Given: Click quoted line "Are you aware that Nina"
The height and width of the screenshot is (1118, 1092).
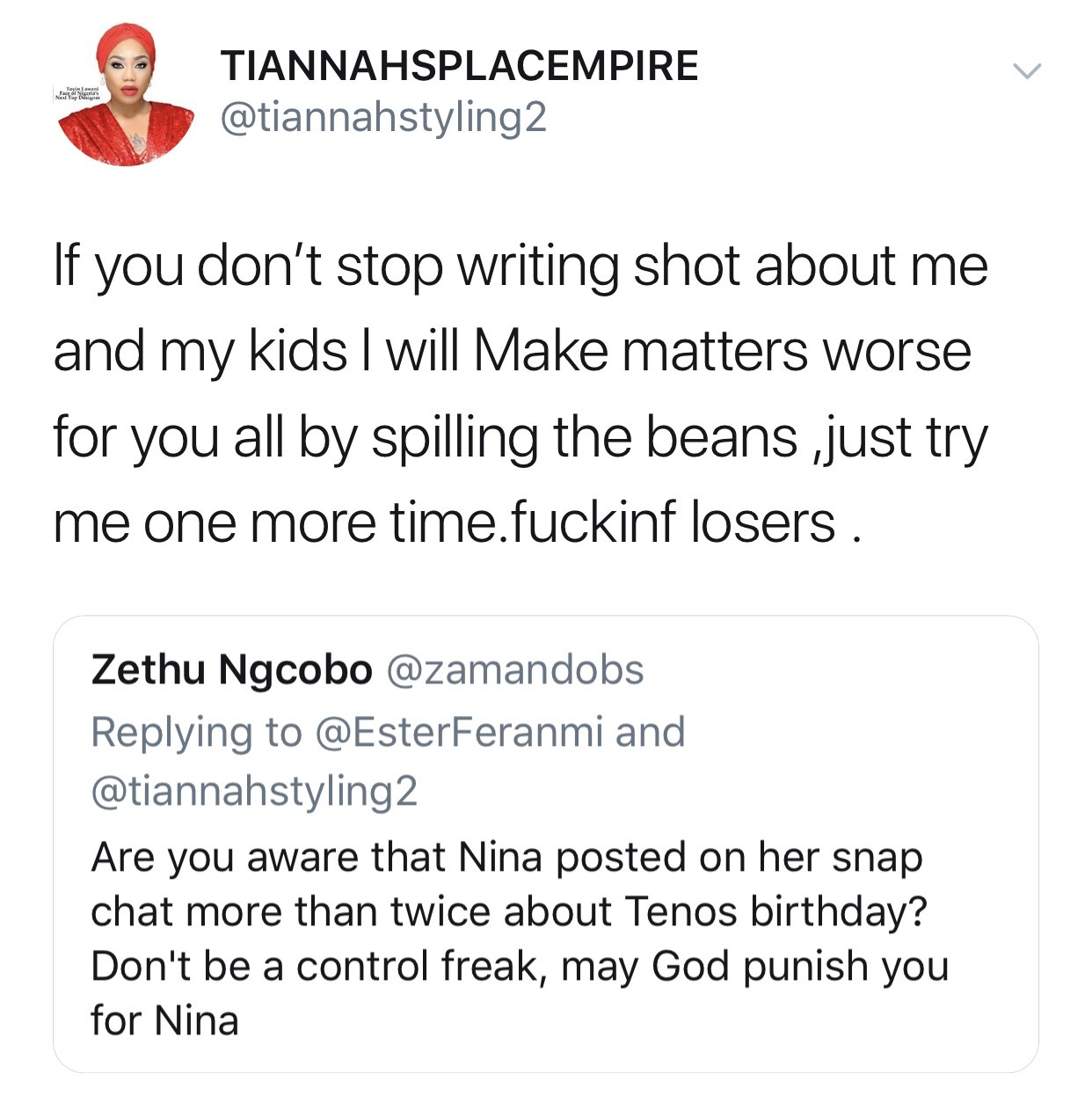Looking at the screenshot, I should click(x=506, y=857).
